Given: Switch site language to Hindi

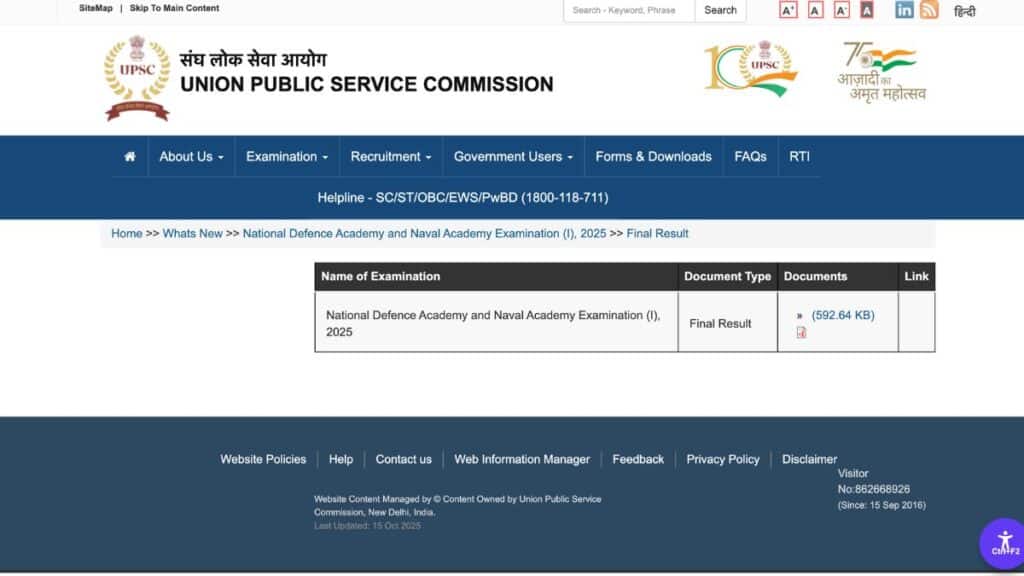Looking at the screenshot, I should coord(964,12).
